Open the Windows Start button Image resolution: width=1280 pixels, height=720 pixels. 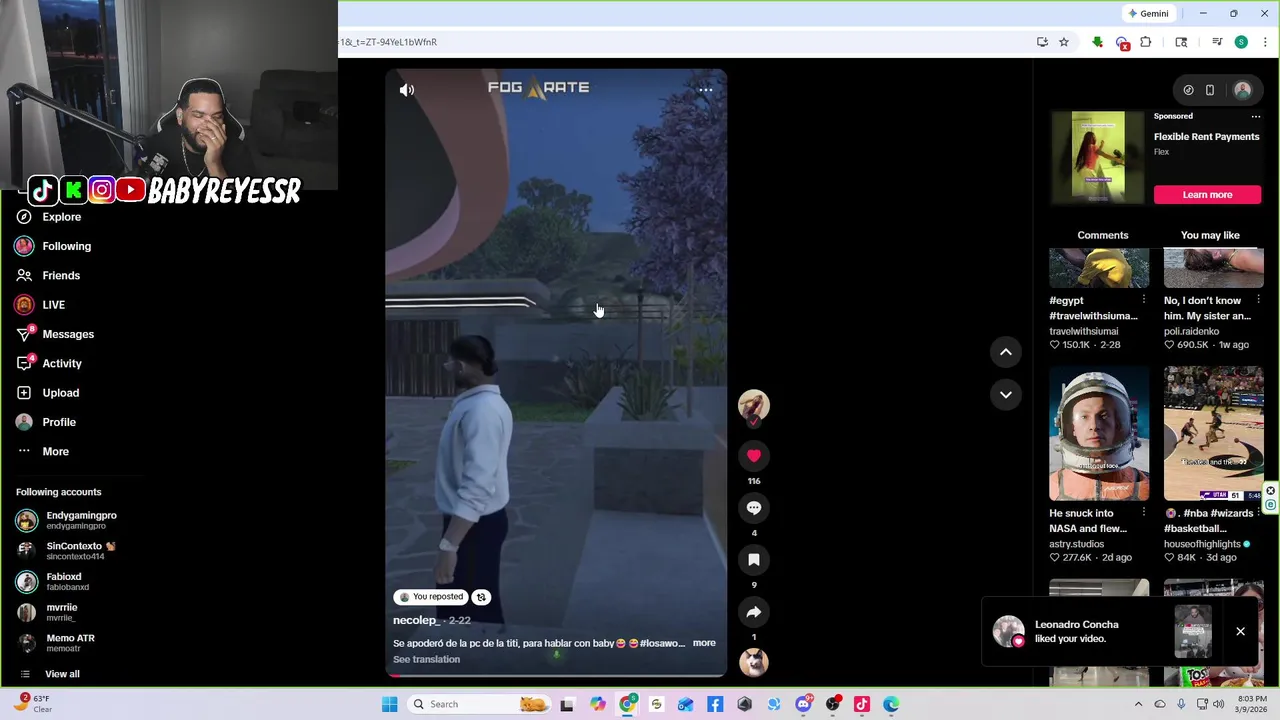[x=389, y=704]
